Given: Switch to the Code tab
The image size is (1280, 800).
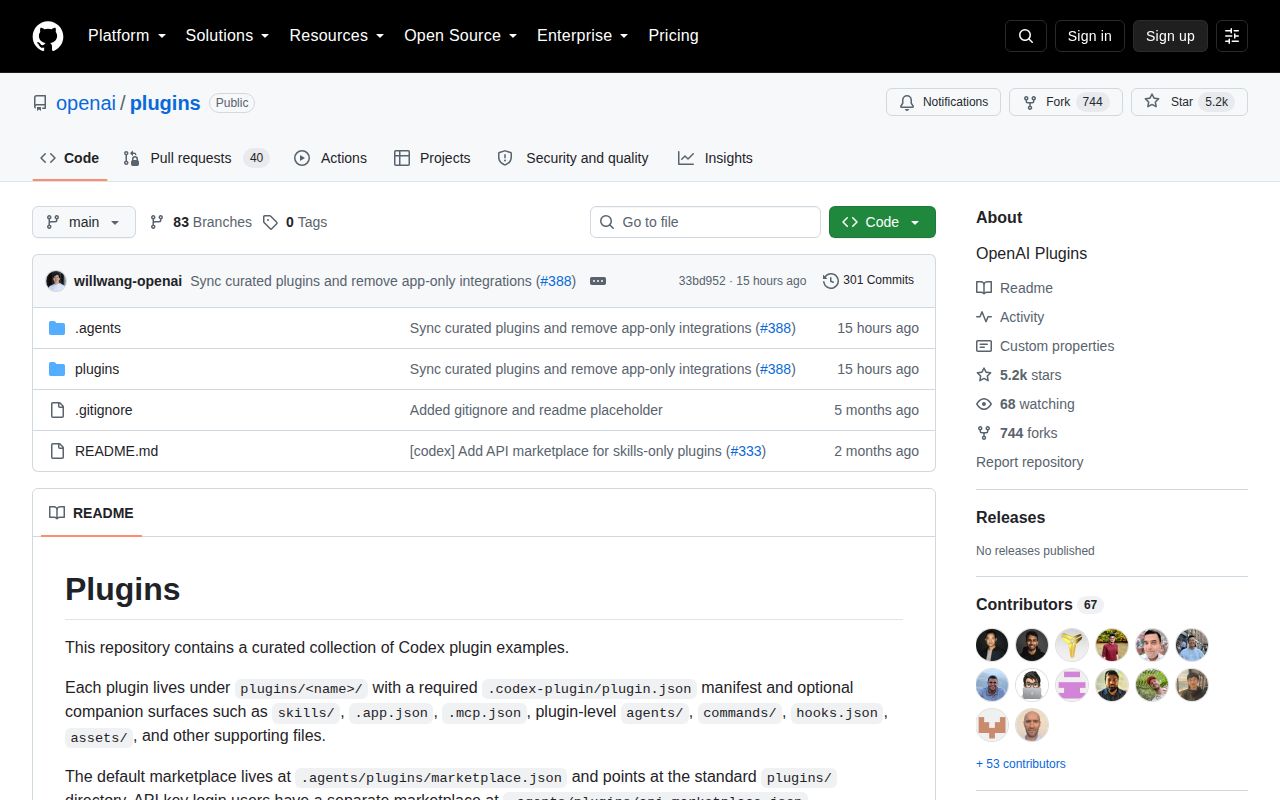Looking at the screenshot, I should point(70,158).
